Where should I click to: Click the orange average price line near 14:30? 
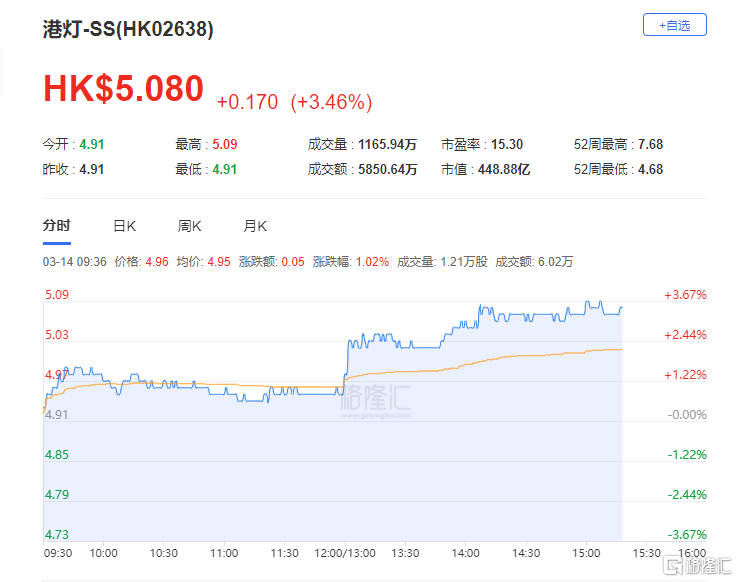click(526, 356)
